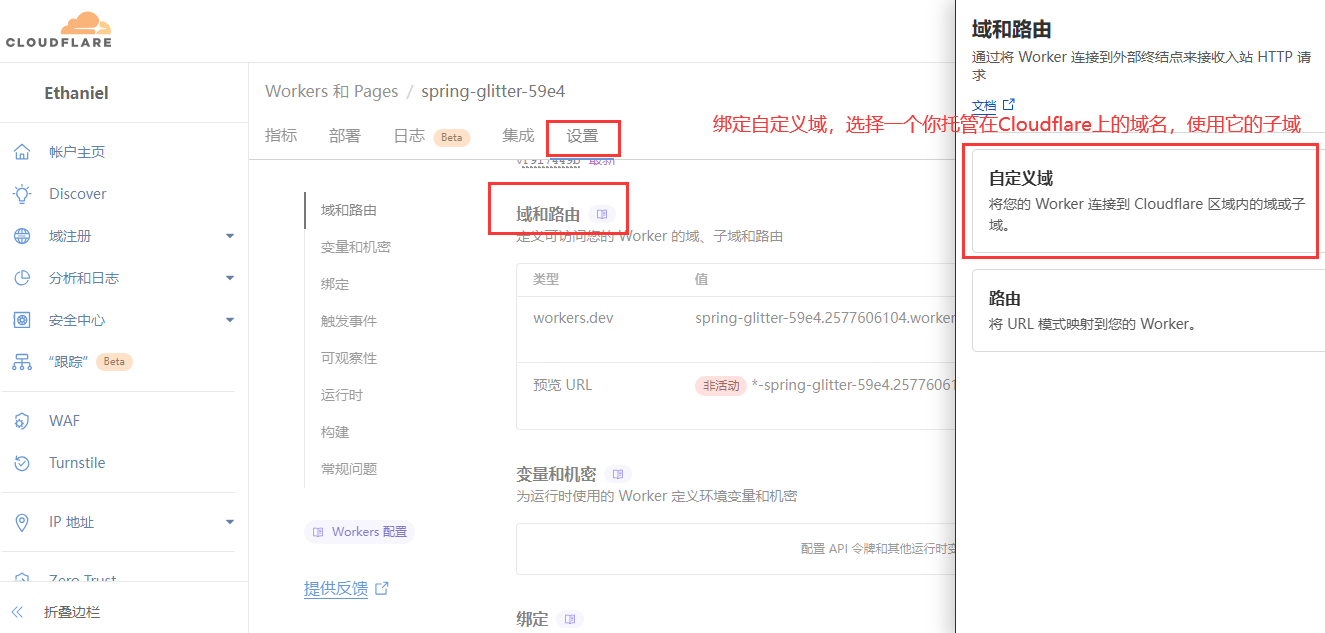The width and height of the screenshot is (1325, 633).
Task: Click the Cloudflare logo
Action: (x=59, y=30)
